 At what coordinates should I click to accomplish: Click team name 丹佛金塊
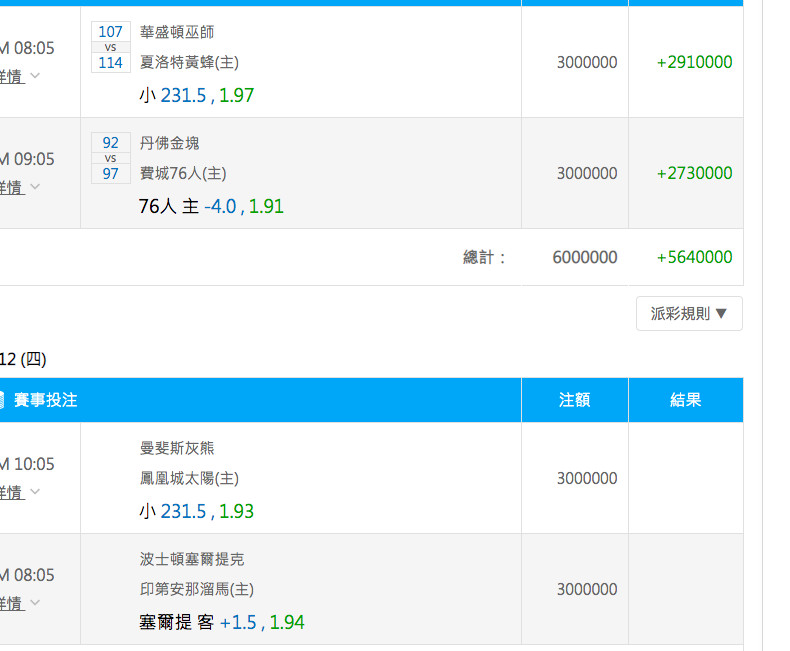pyautogui.click(x=169, y=143)
